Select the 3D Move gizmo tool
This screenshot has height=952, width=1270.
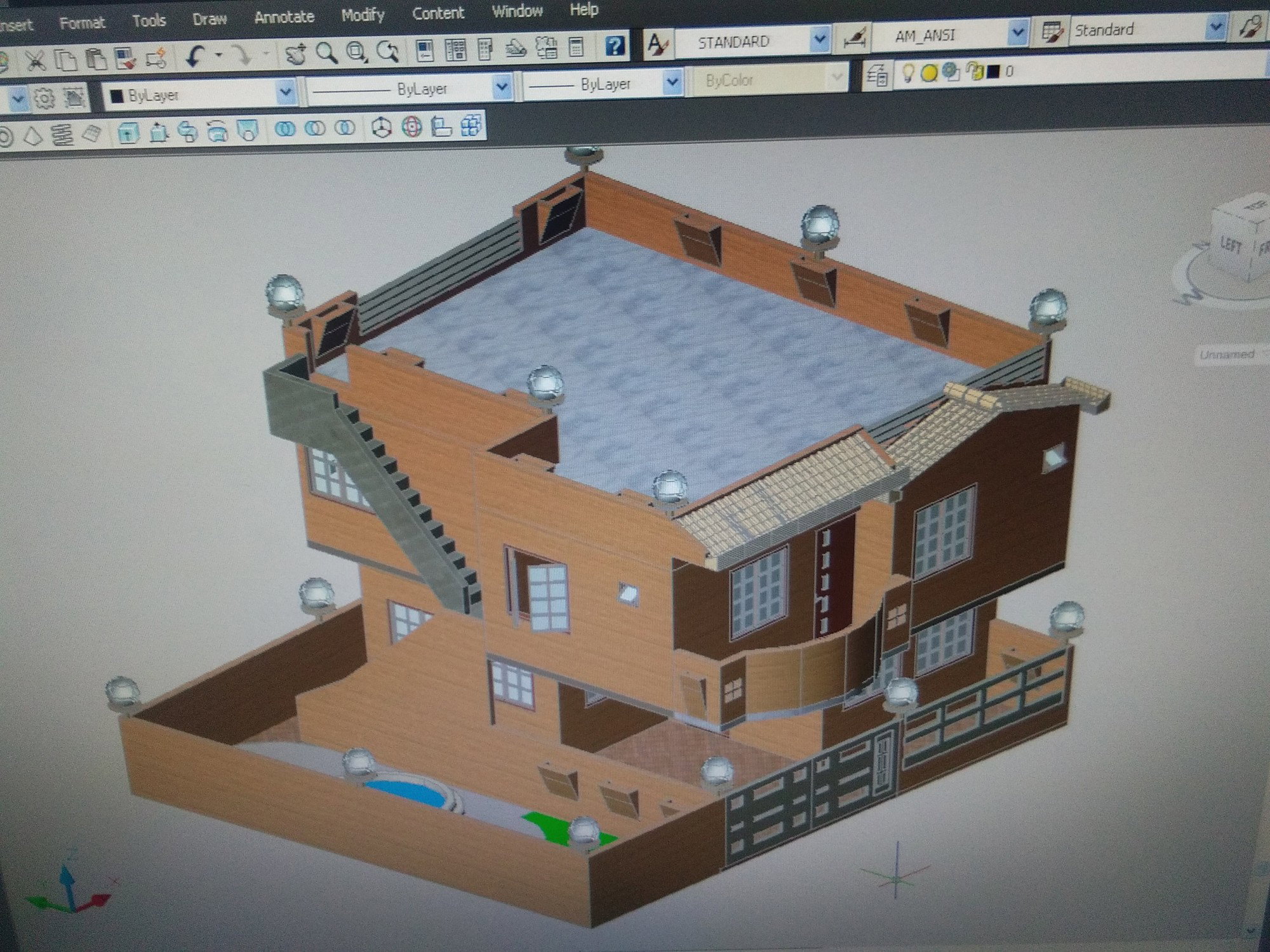[382, 128]
